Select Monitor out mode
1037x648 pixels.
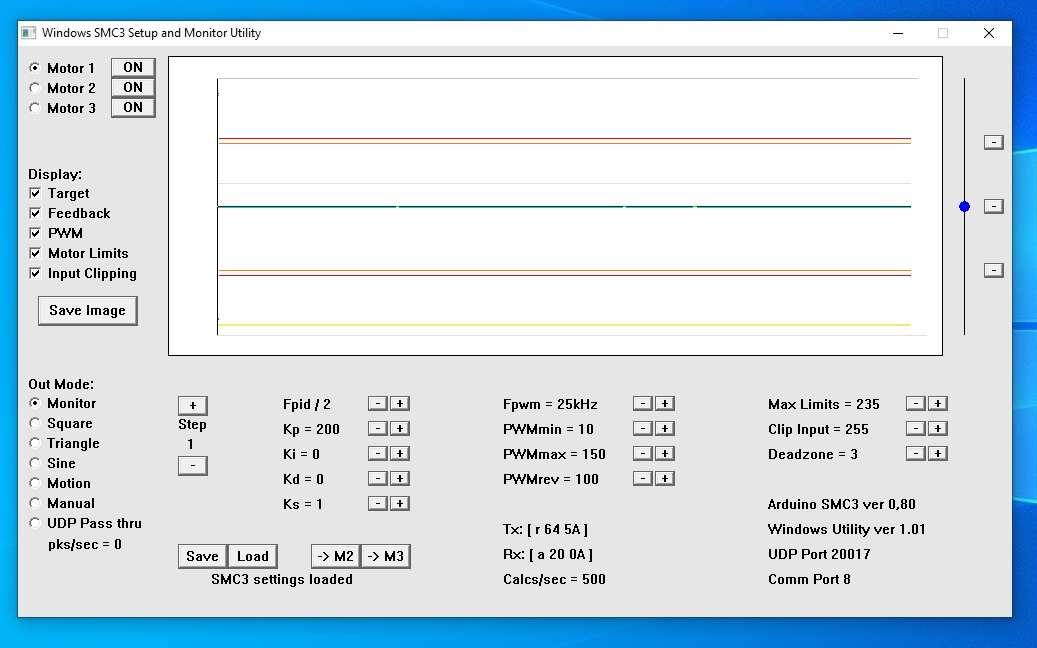click(34, 403)
